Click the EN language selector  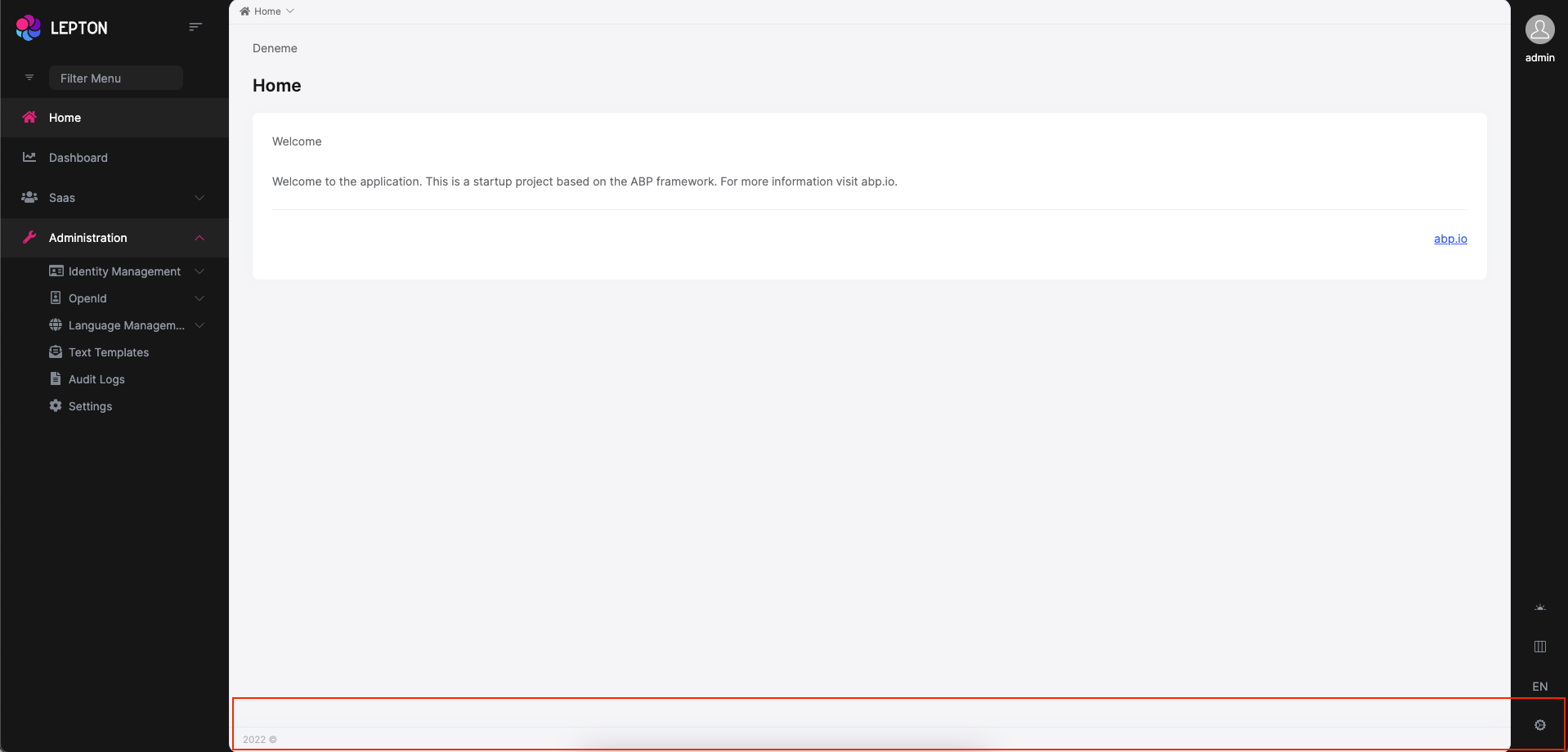(x=1539, y=687)
